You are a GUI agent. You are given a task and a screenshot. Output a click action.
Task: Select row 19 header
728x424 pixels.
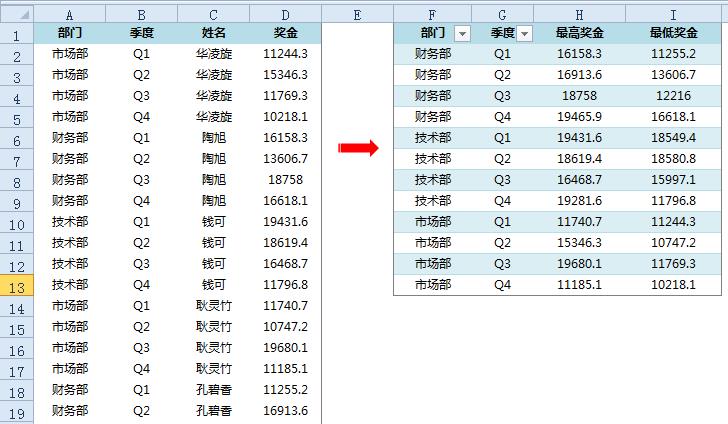(x=17, y=411)
